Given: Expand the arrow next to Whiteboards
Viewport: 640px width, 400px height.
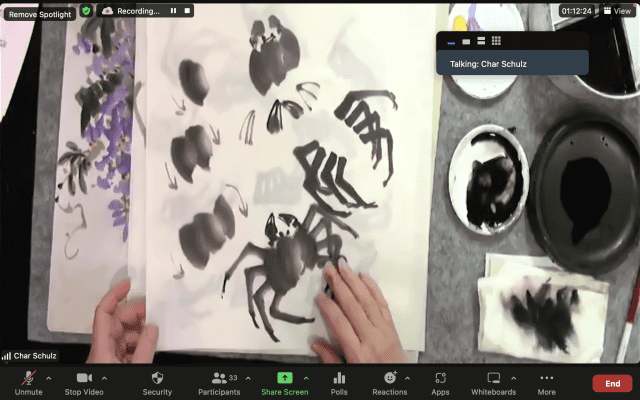Looking at the screenshot, I should click(x=513, y=378).
